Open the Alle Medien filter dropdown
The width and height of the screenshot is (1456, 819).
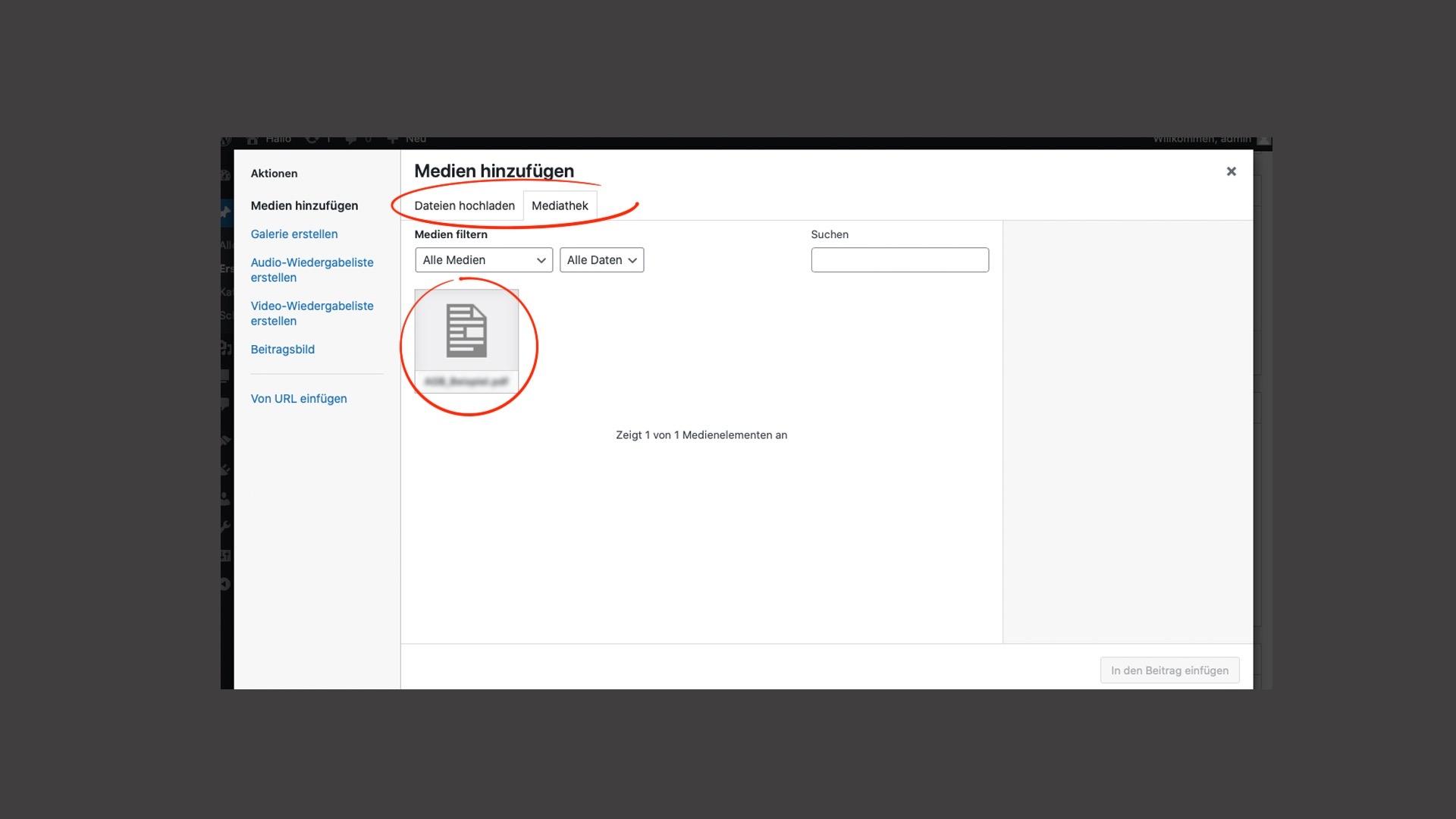point(484,260)
